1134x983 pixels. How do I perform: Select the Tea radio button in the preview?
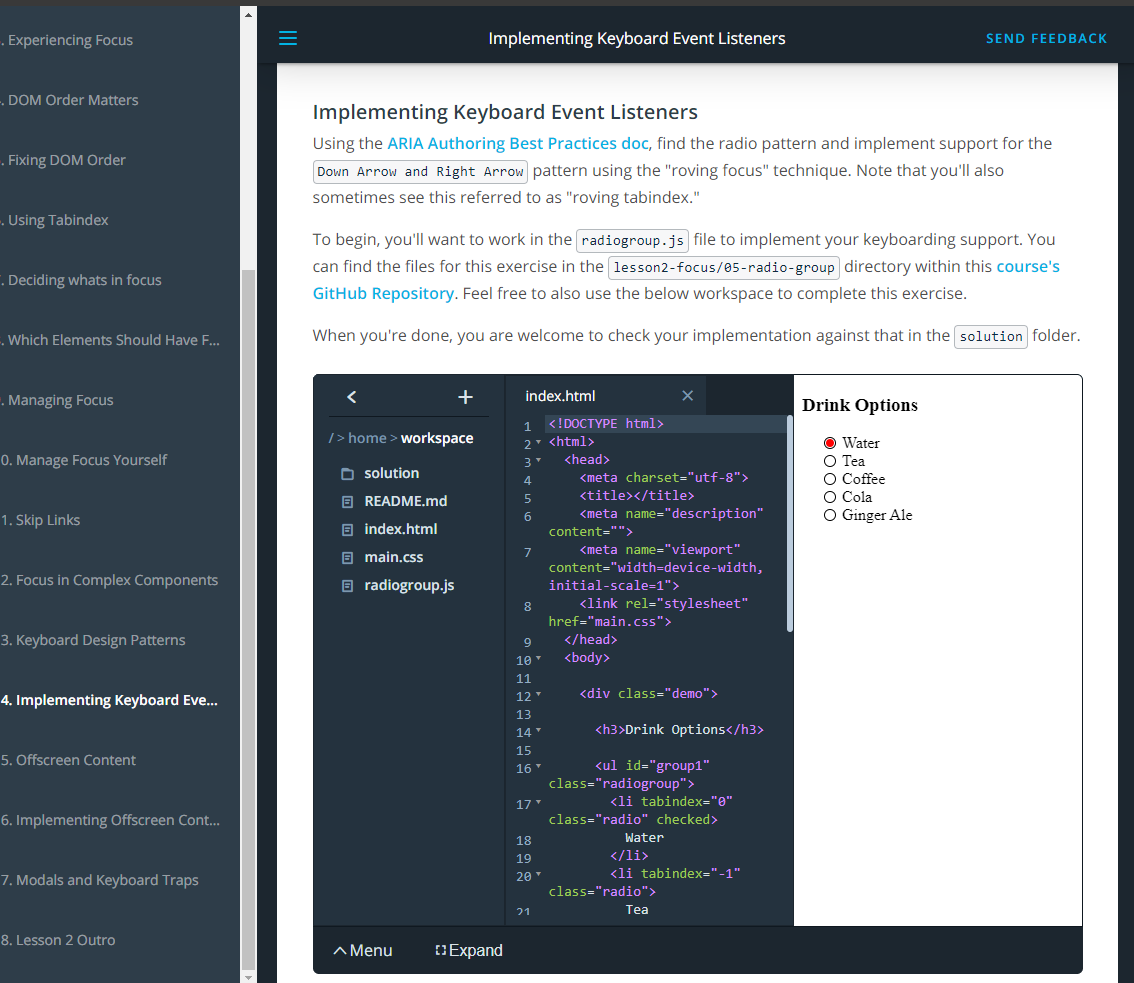[830, 461]
